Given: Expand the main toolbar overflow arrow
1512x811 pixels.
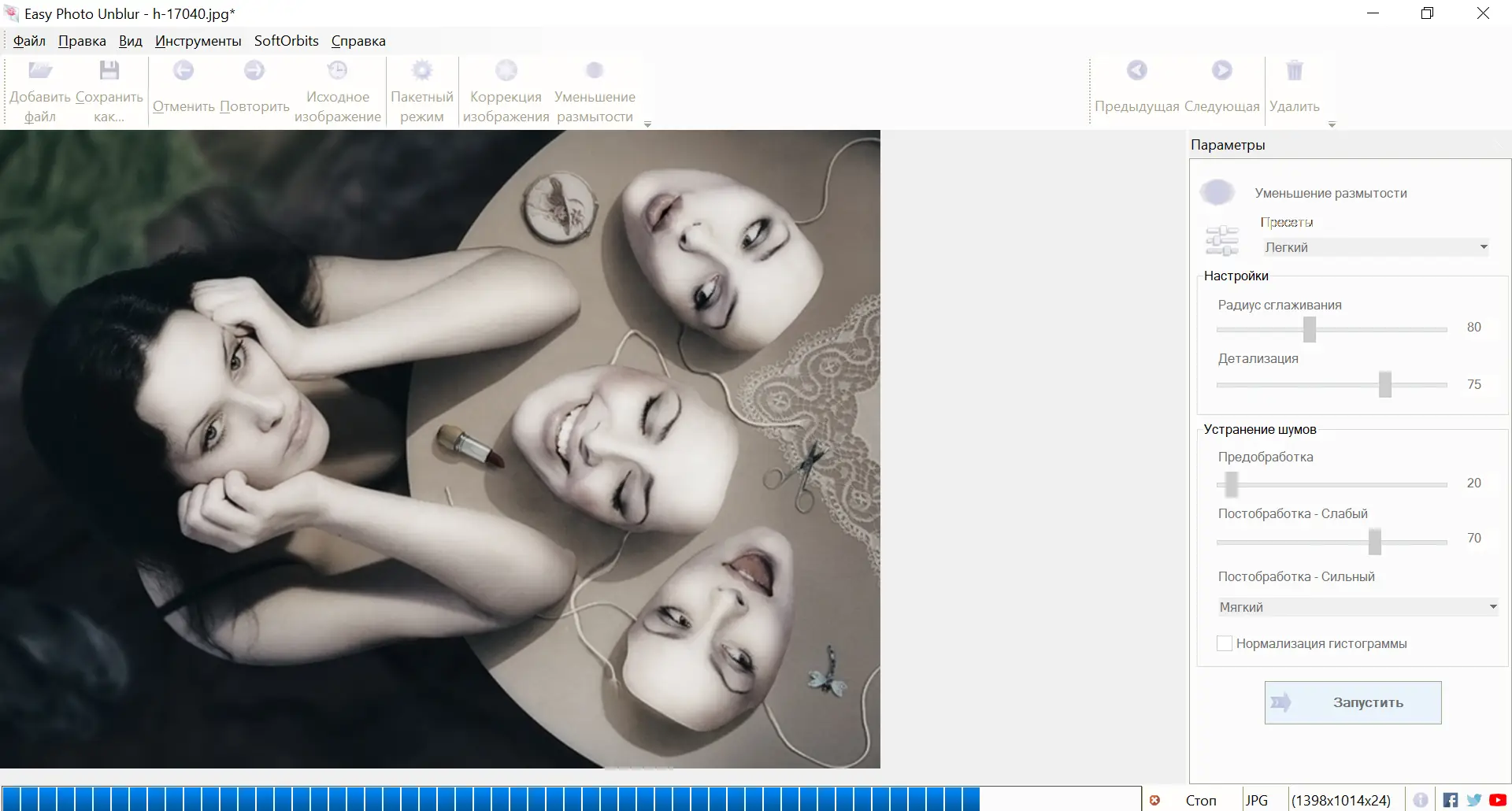Looking at the screenshot, I should click(647, 124).
